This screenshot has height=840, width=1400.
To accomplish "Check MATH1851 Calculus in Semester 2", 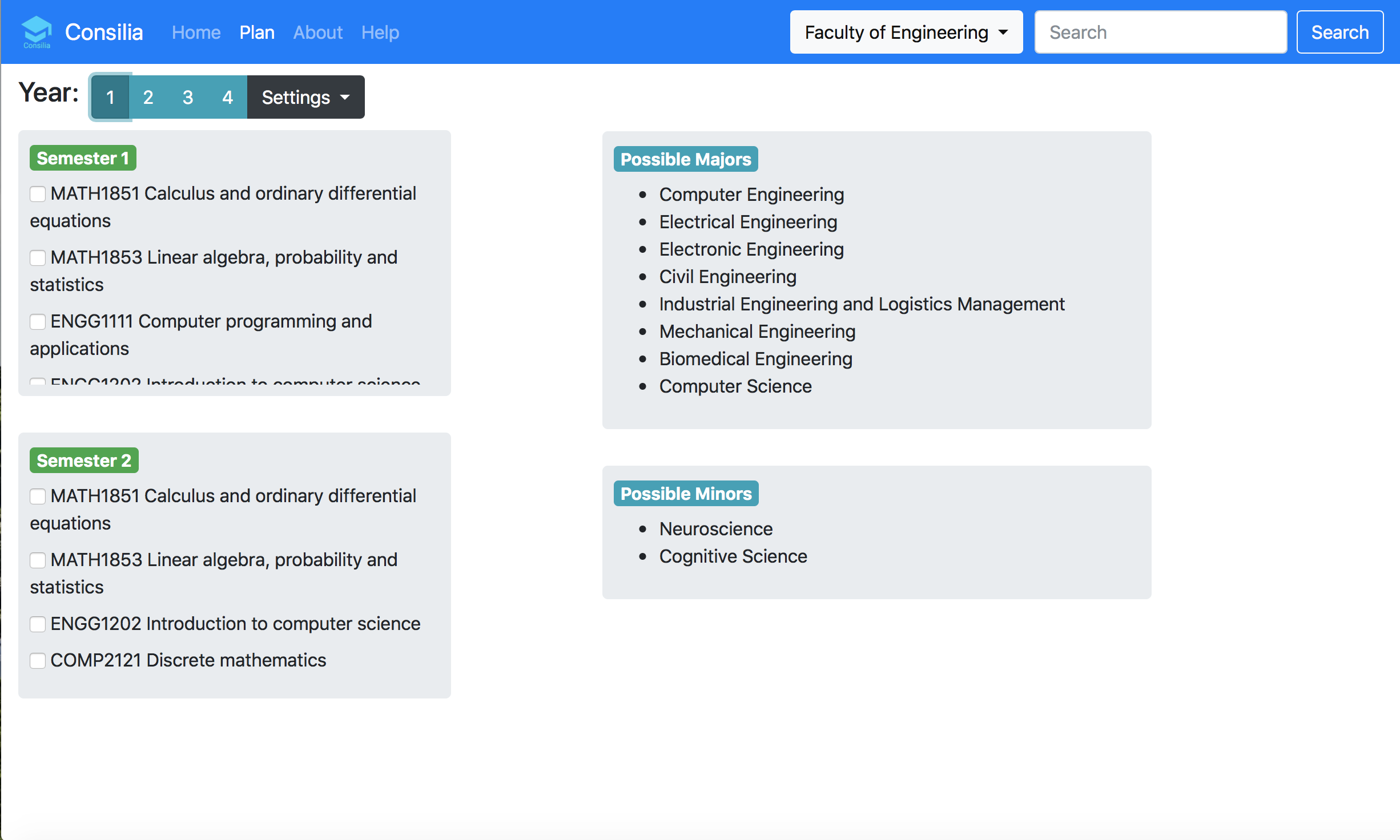I will pos(38,496).
